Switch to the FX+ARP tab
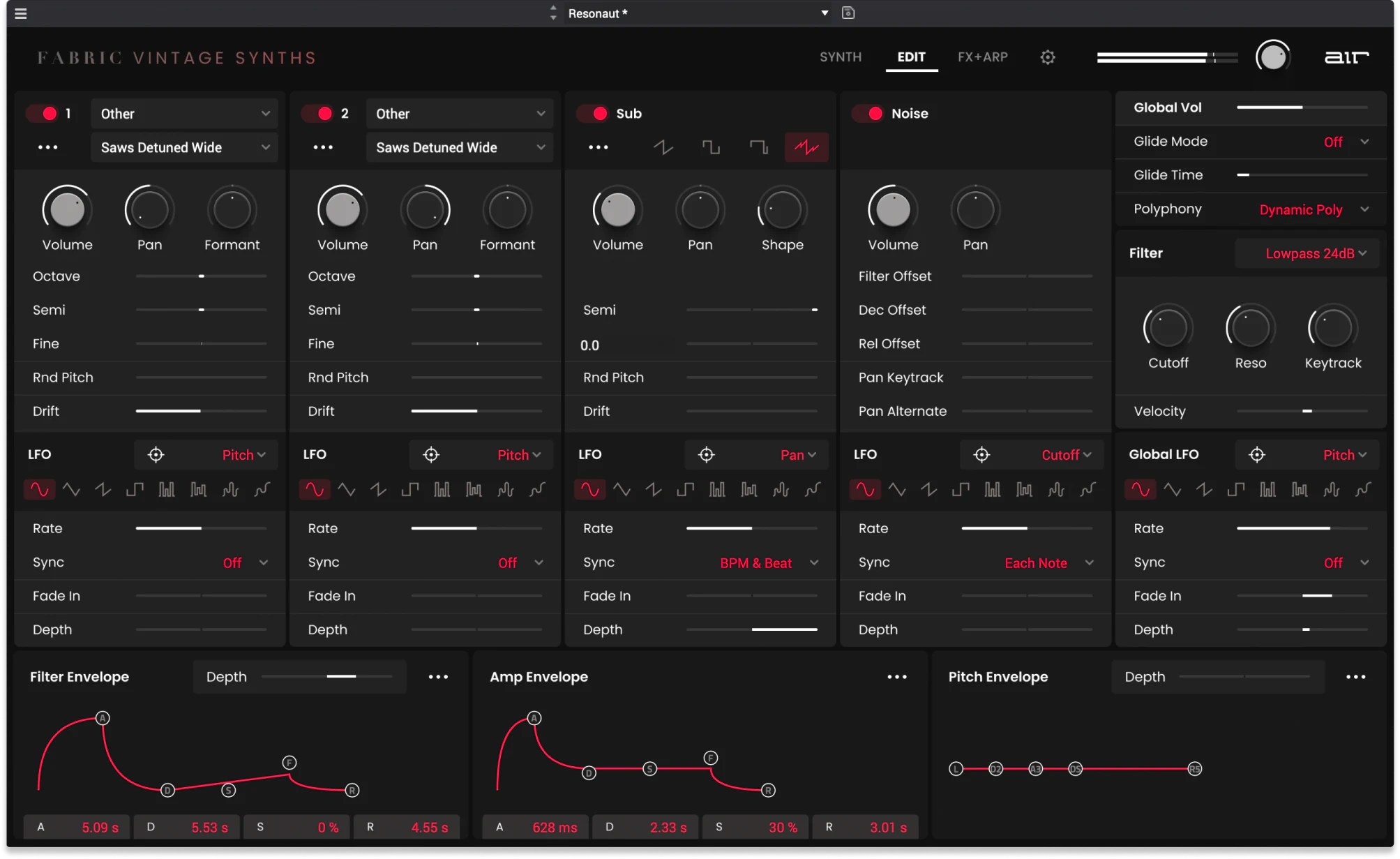 coord(982,57)
